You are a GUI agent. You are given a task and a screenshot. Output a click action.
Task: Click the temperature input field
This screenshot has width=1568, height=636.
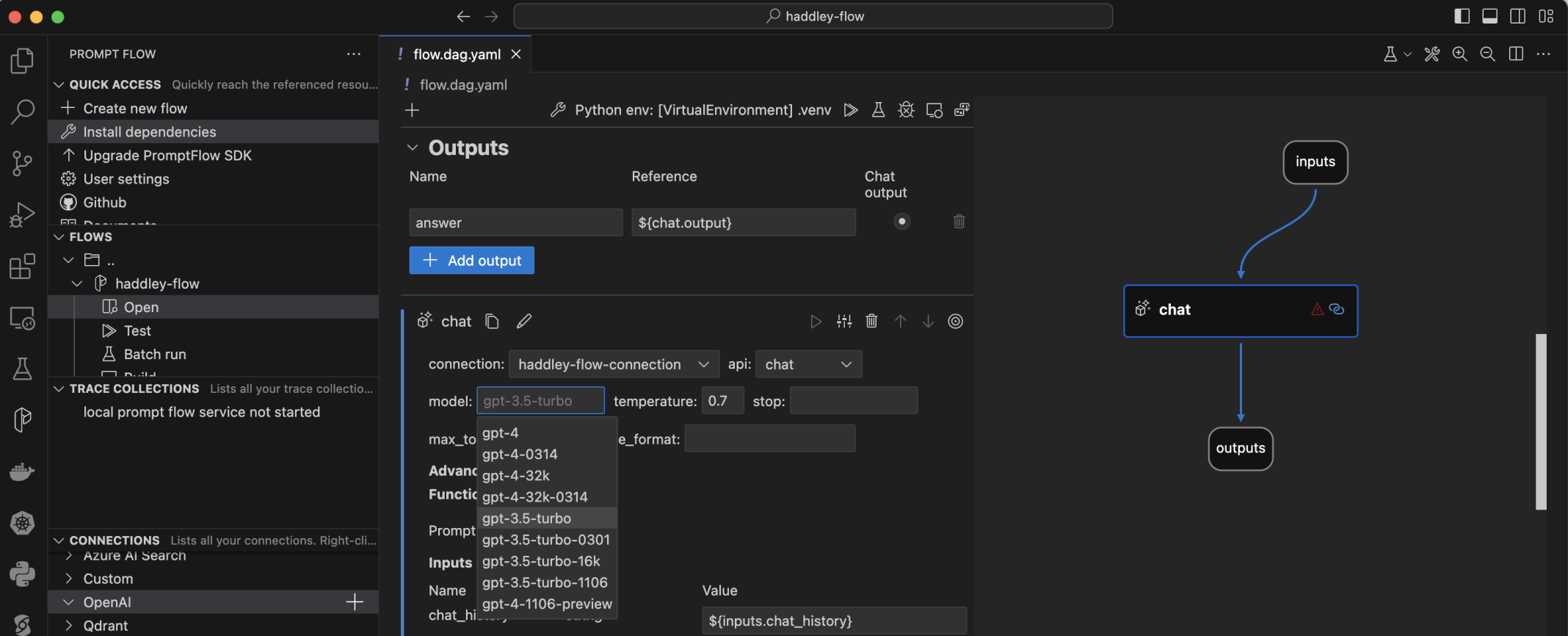[x=722, y=401]
